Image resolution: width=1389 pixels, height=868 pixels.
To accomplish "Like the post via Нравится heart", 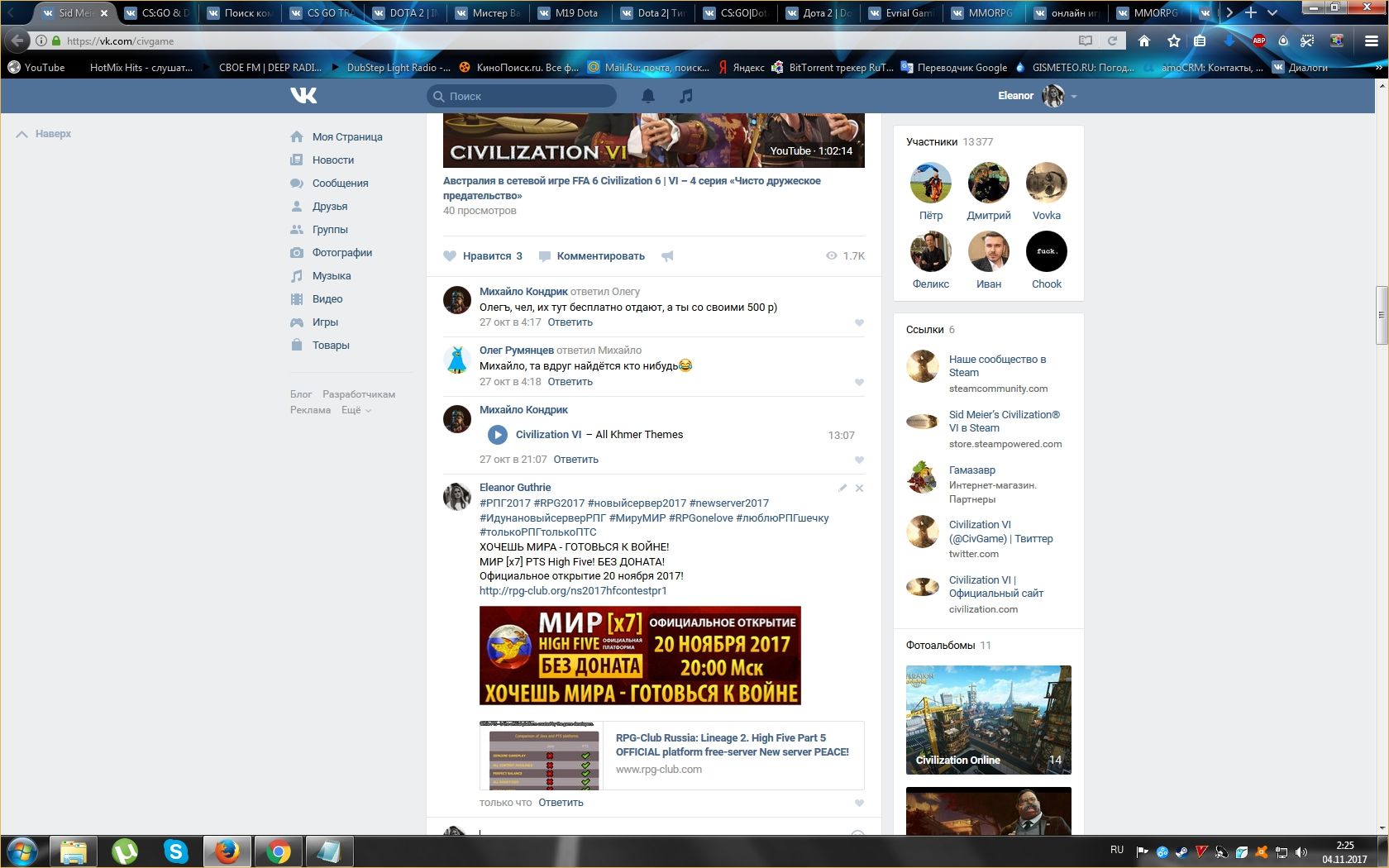I will coord(451,256).
